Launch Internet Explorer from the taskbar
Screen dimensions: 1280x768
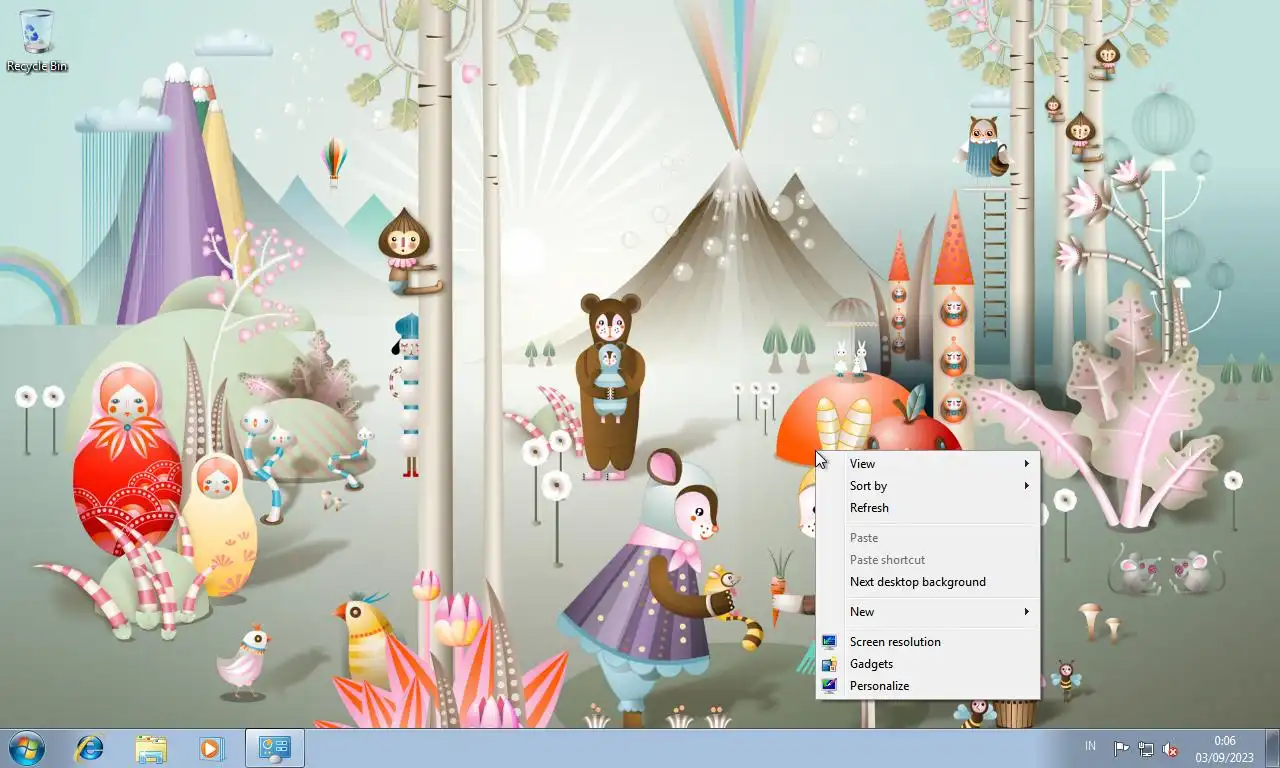90,748
